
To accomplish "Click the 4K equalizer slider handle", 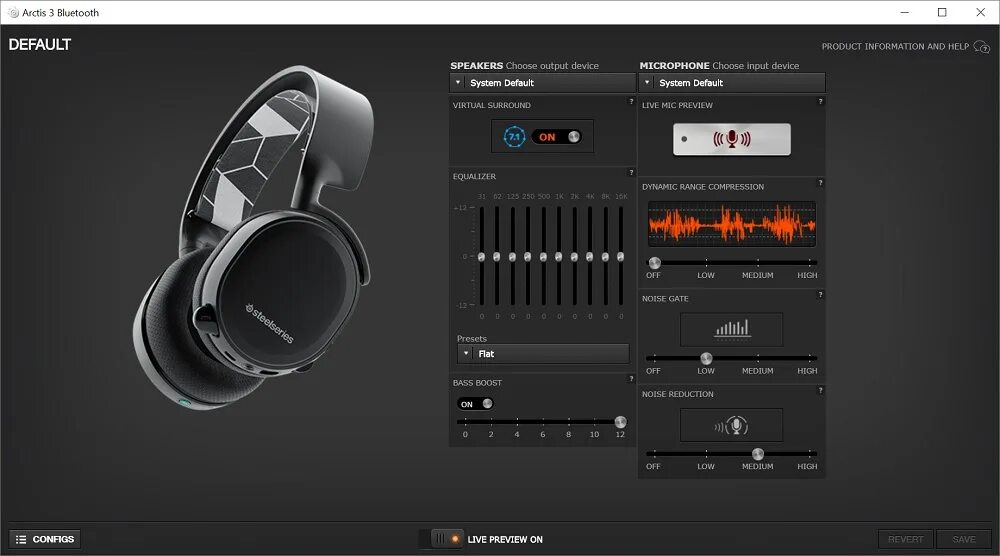I will 589,257.
